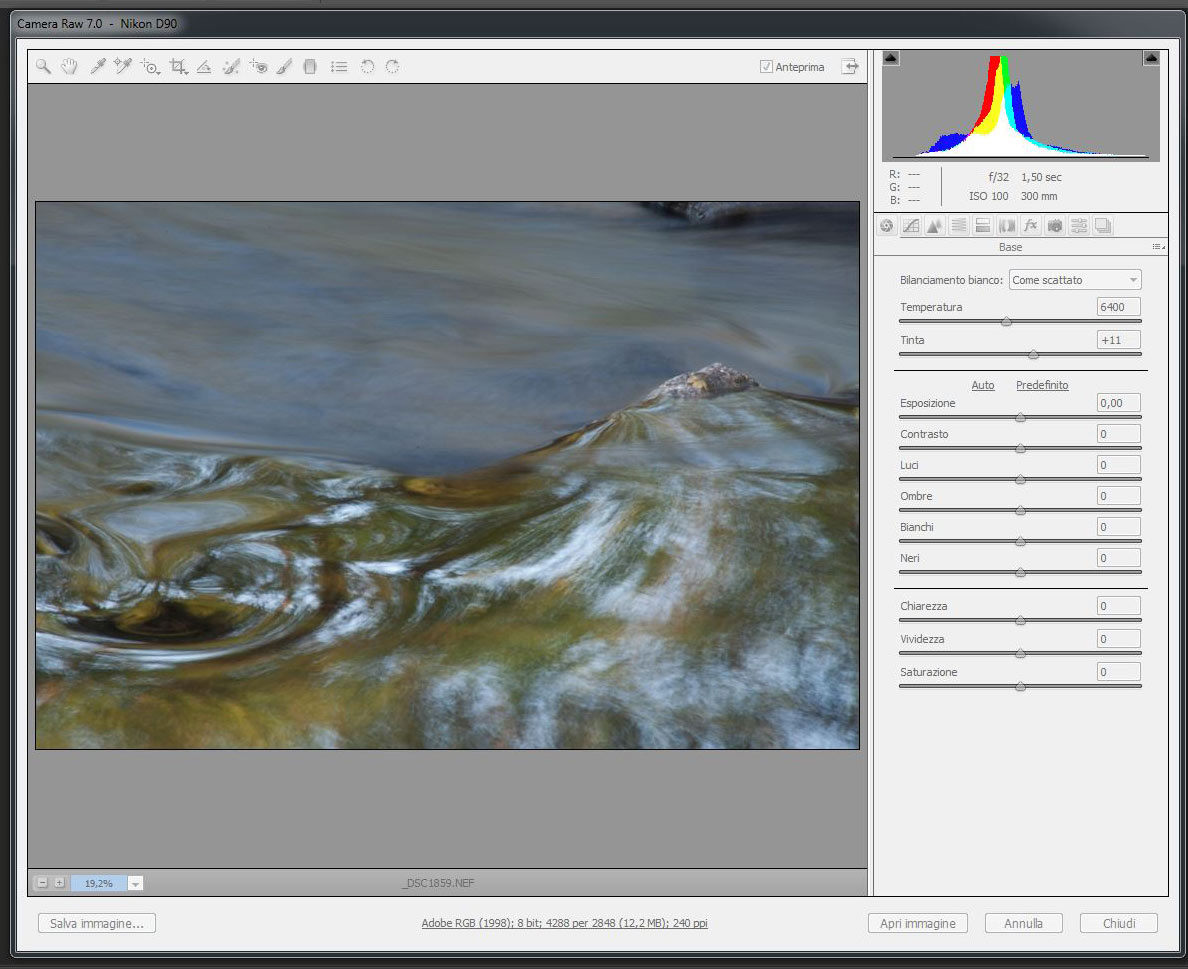Viewport: 1188px width, 969px height.
Task: Click the Auto tone link
Action: 982,385
